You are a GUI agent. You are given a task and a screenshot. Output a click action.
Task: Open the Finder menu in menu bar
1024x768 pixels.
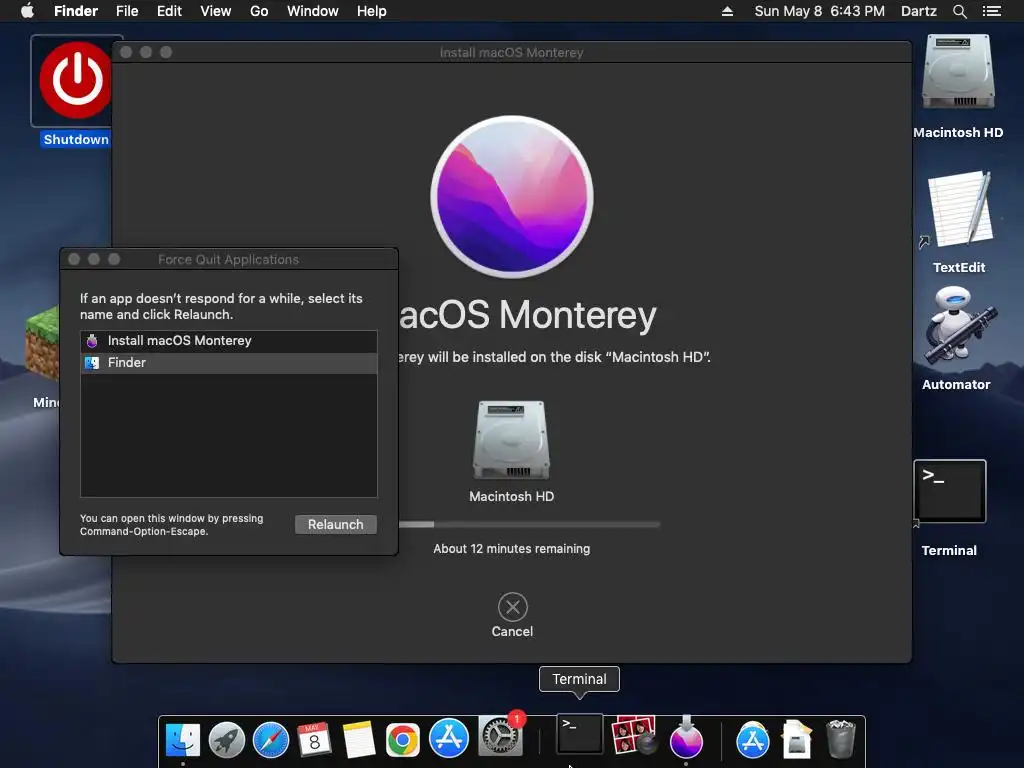76,11
